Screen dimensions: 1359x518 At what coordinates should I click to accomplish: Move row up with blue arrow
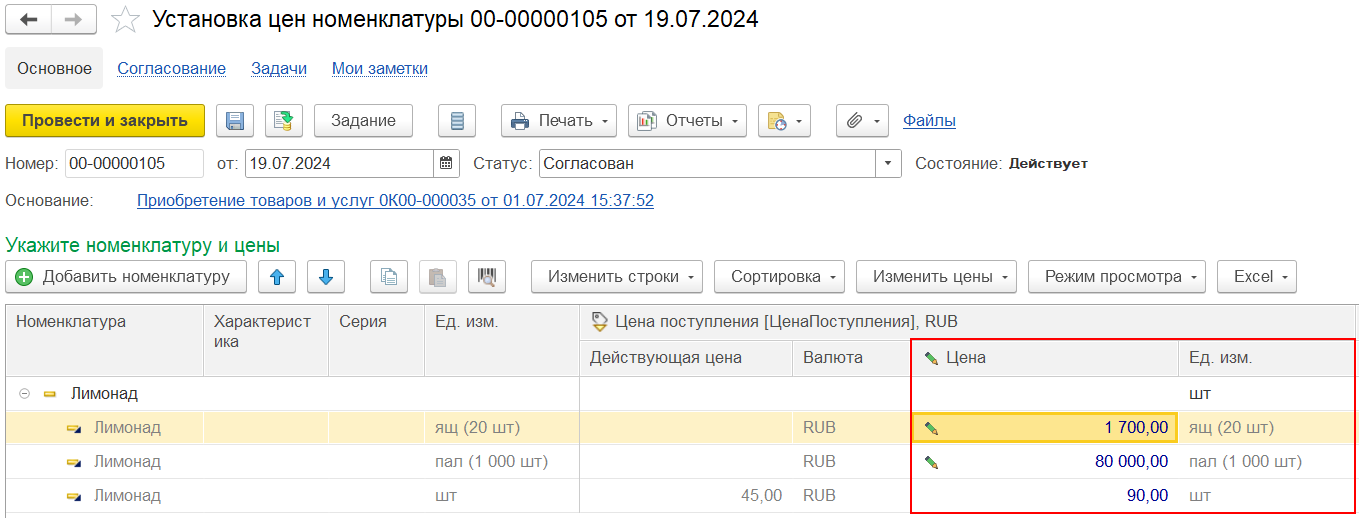(x=277, y=277)
